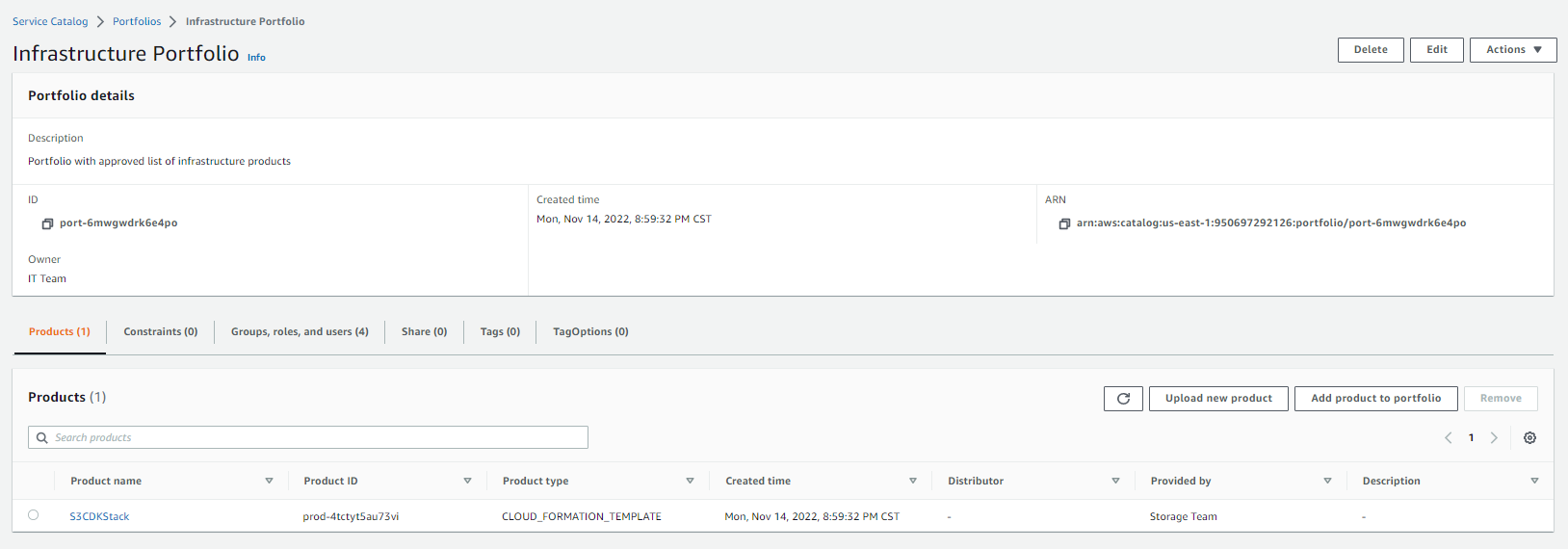Sort by Product type column arrow
Image resolution: width=1568 pixels, height=549 pixels.
pos(690,481)
